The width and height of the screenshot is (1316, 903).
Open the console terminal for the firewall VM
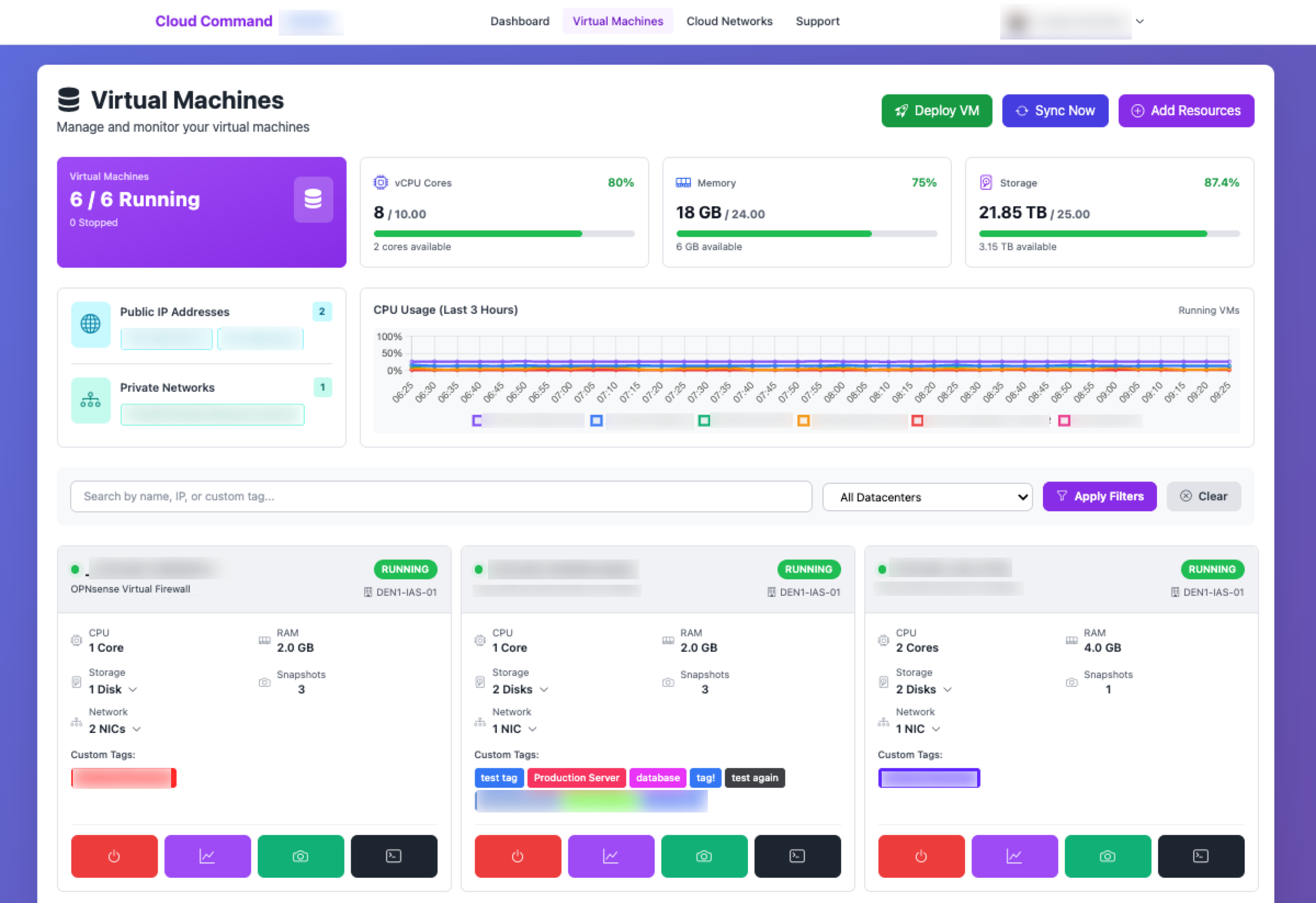(394, 856)
